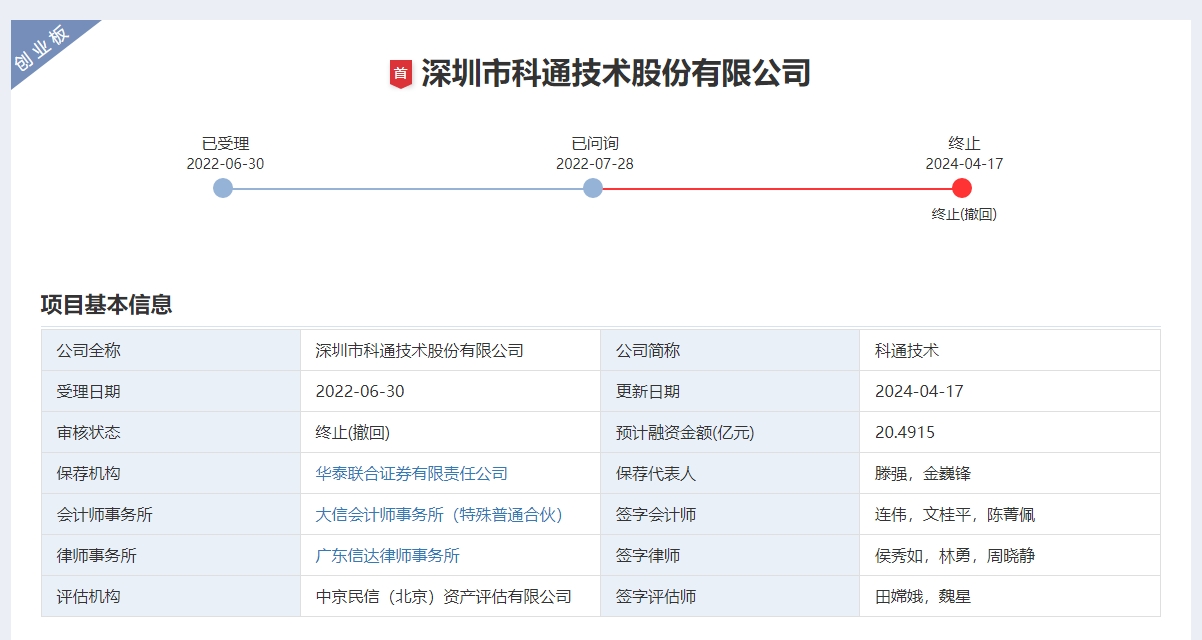
Task: Click the 公司全称 value 深圳市科通技术股份有限公司
Action: (x=420, y=351)
